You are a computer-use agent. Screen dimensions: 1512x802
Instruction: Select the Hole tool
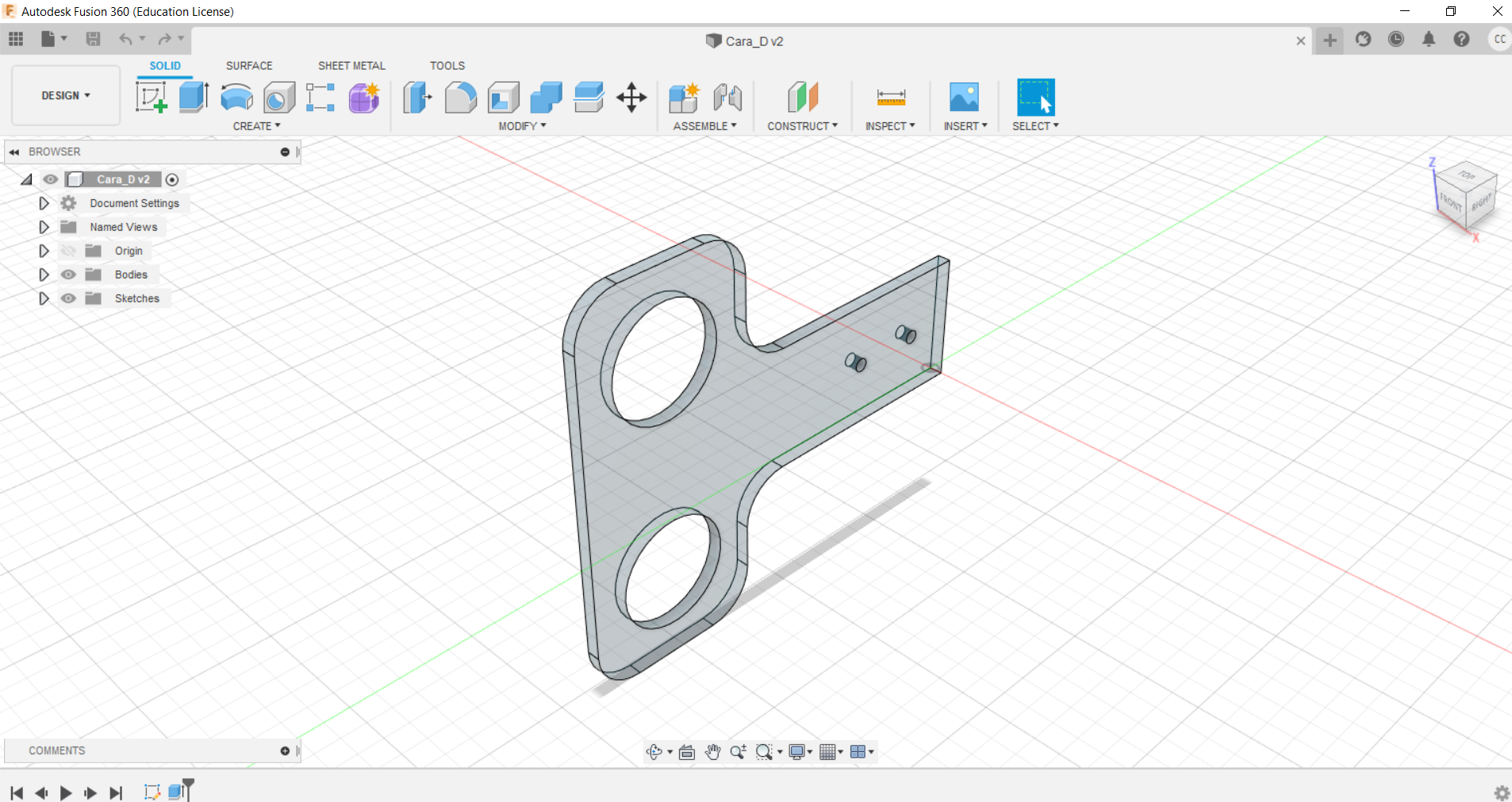[278, 98]
